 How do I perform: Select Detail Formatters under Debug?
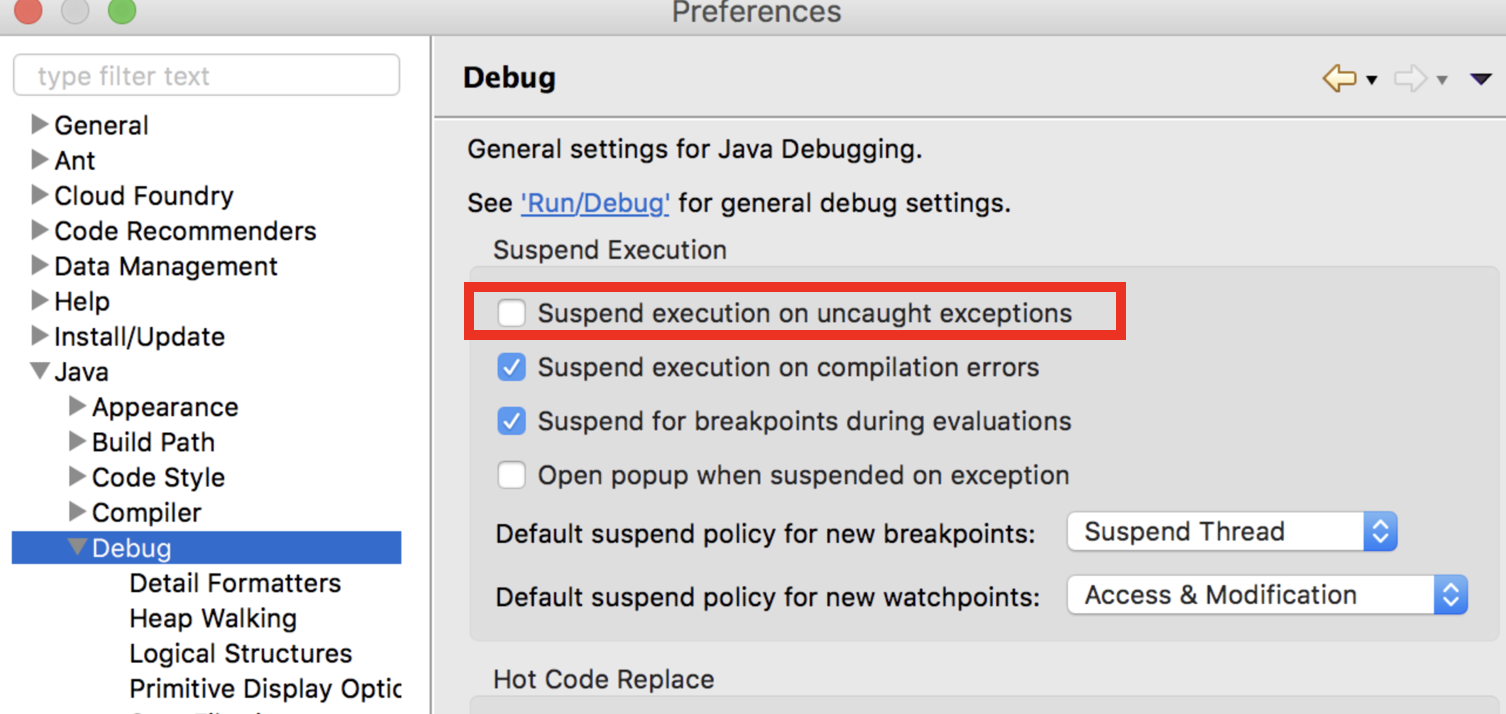click(233, 583)
